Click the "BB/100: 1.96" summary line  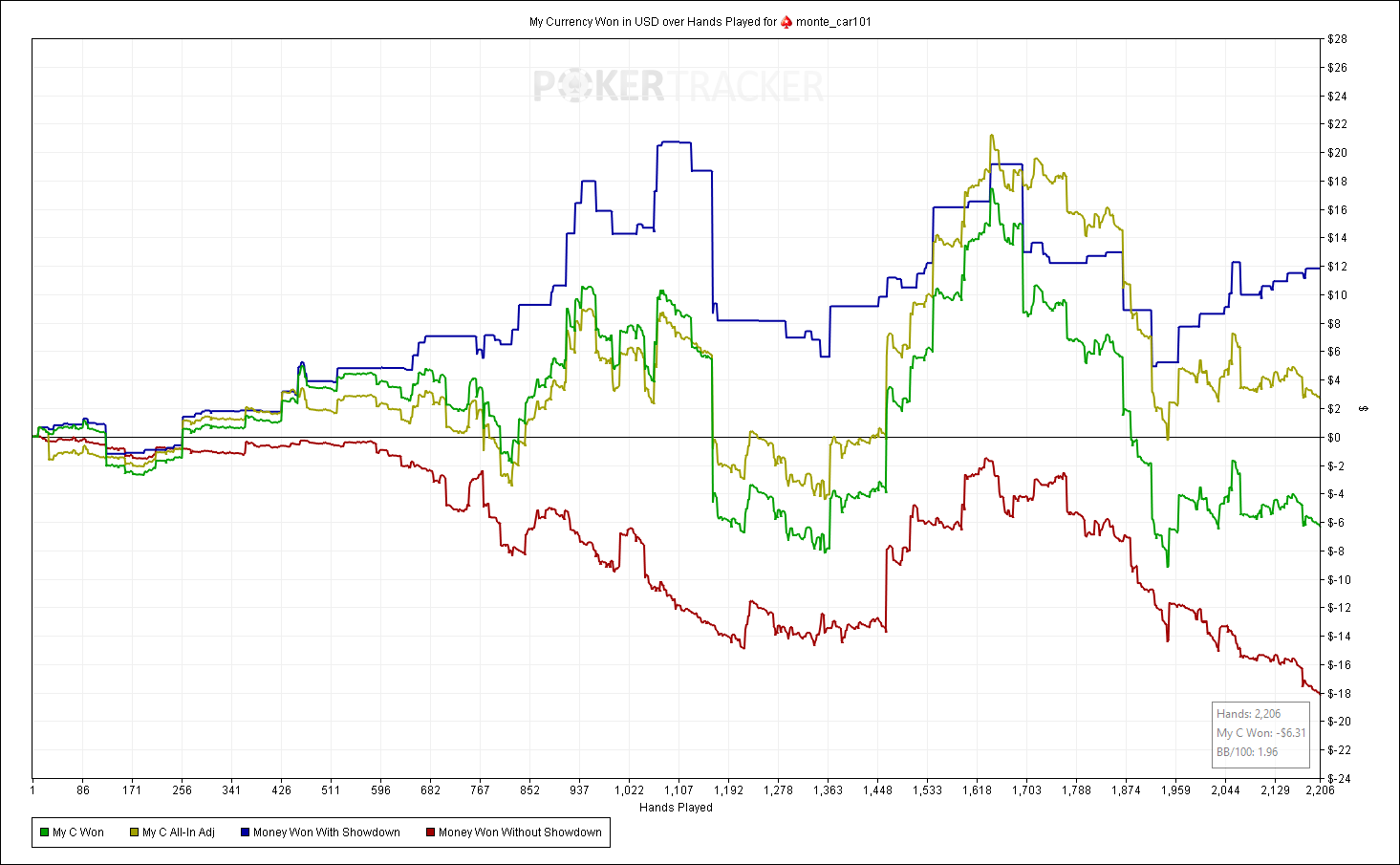(x=1247, y=752)
